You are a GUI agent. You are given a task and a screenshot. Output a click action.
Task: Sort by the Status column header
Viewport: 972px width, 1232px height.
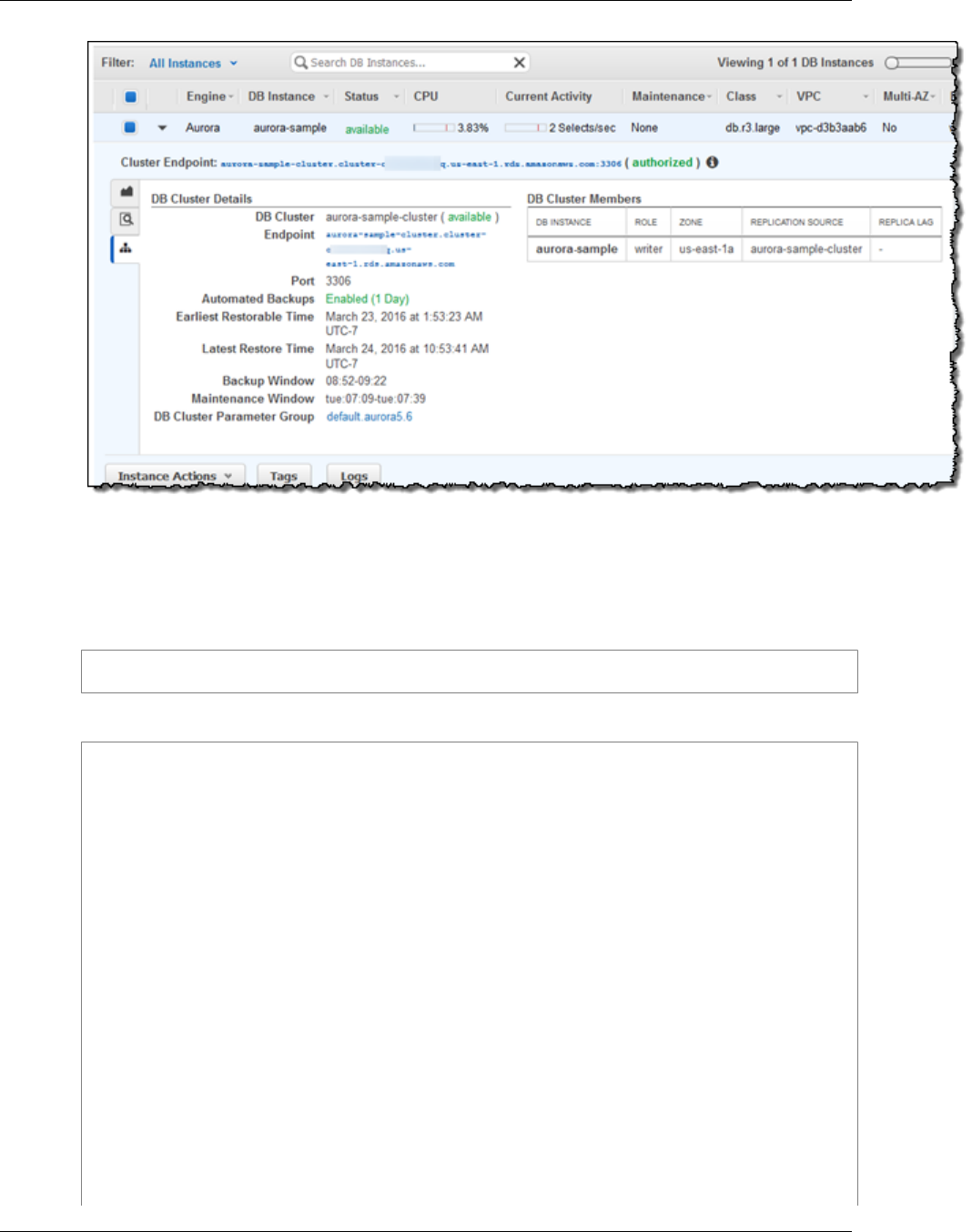tap(371, 96)
